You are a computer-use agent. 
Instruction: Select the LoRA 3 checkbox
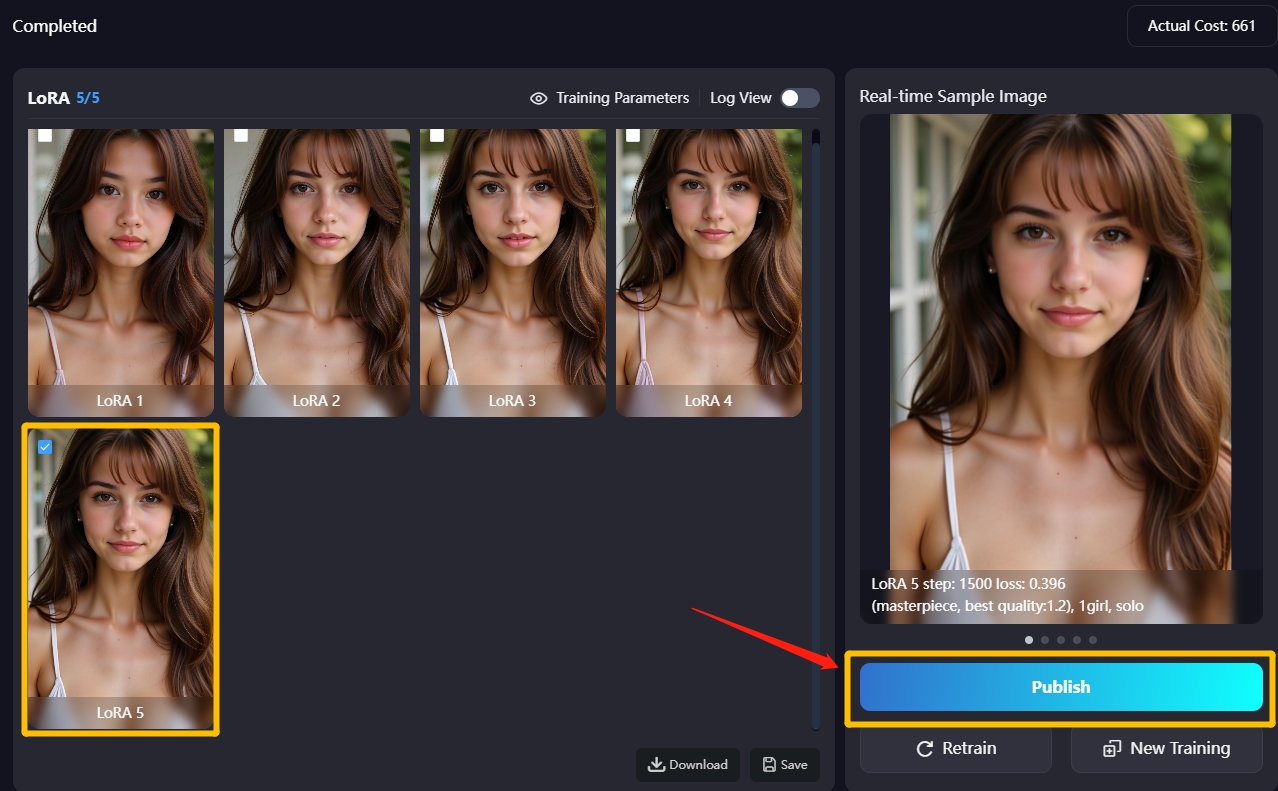(x=437, y=135)
